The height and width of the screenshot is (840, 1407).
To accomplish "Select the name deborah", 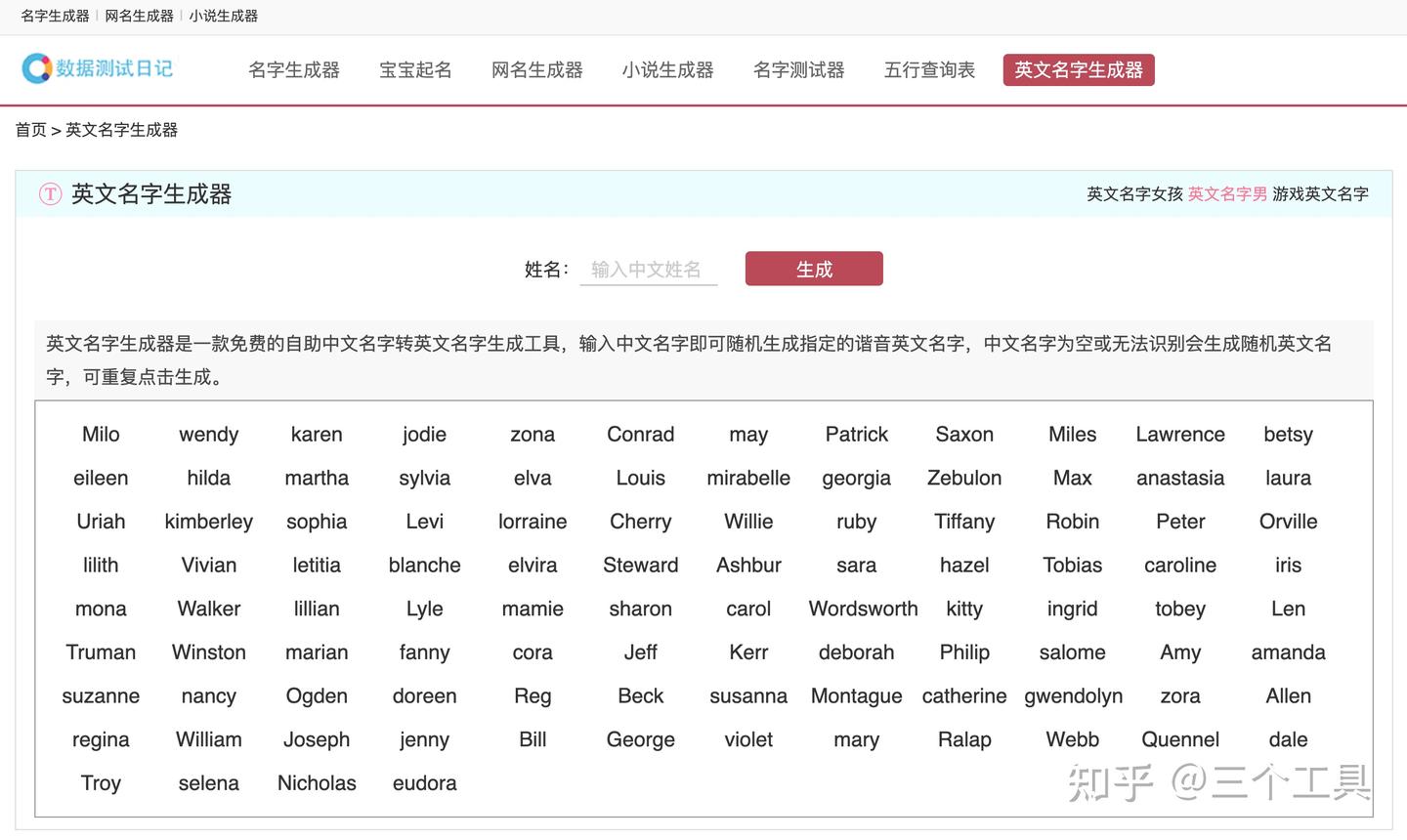I will (x=857, y=652).
